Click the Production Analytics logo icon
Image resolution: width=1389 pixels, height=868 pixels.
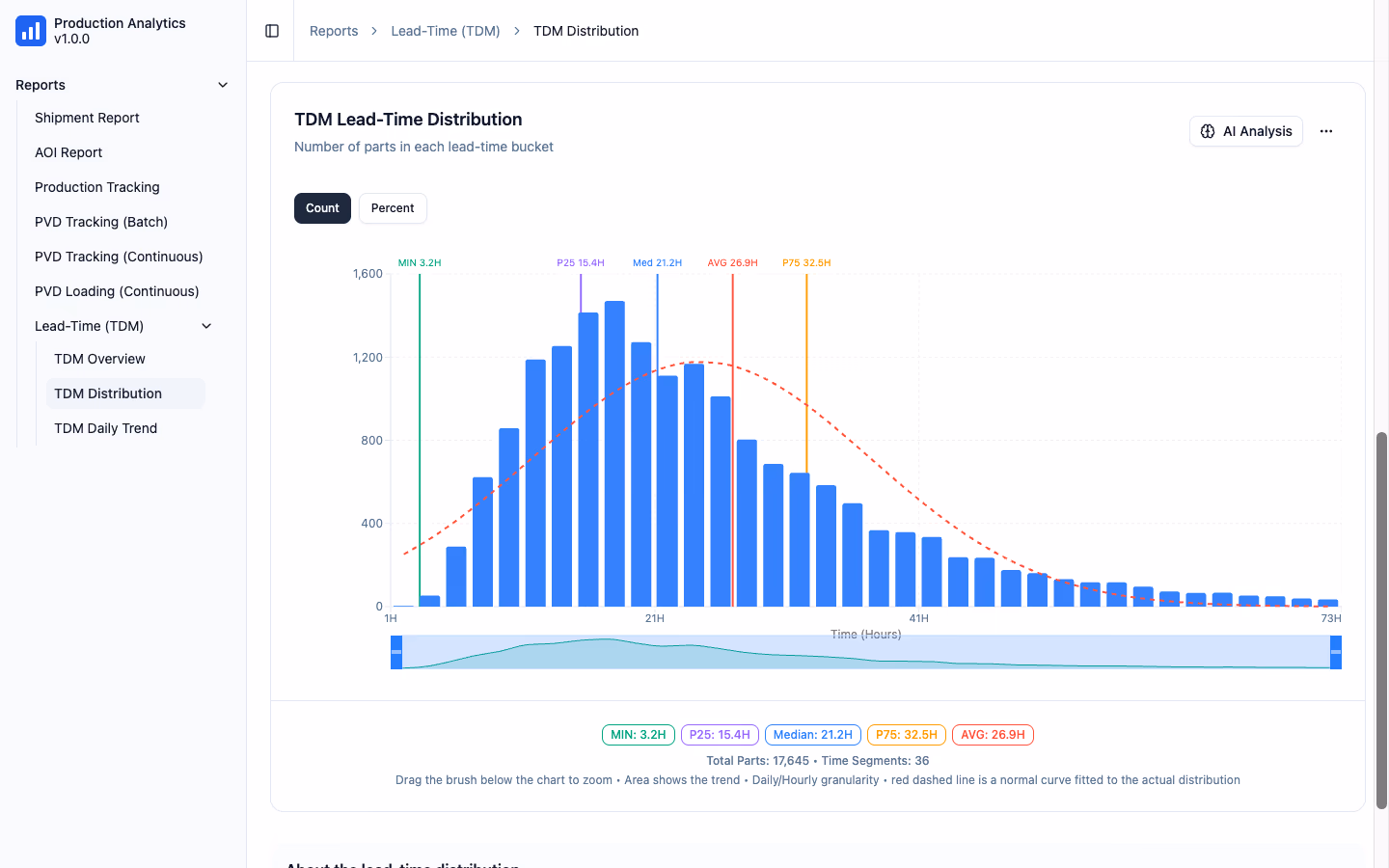31,31
